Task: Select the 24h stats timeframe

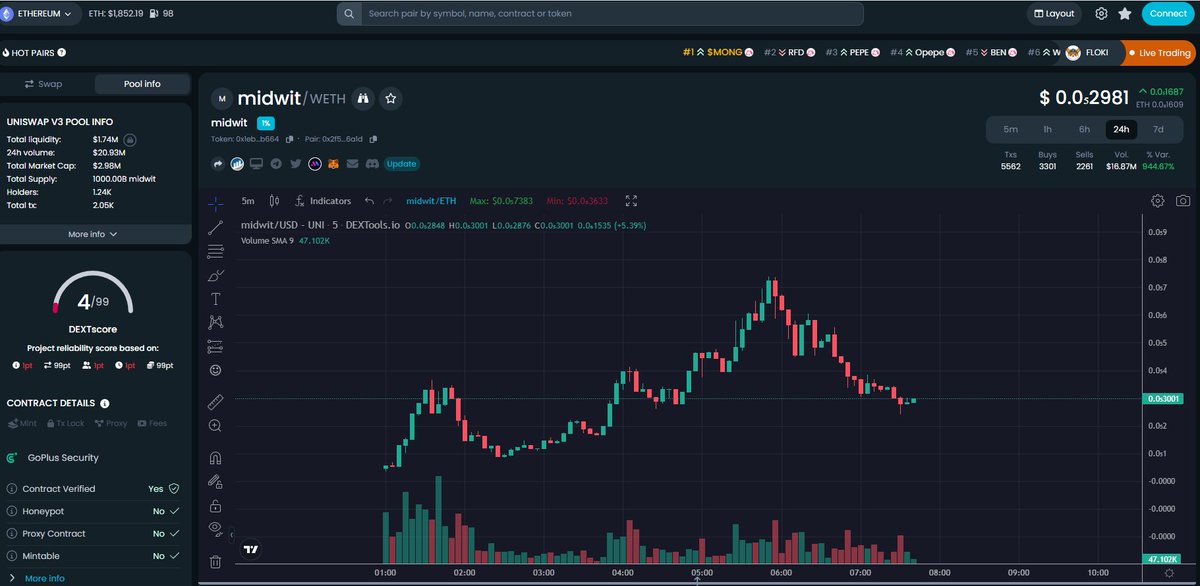Action: [1121, 129]
